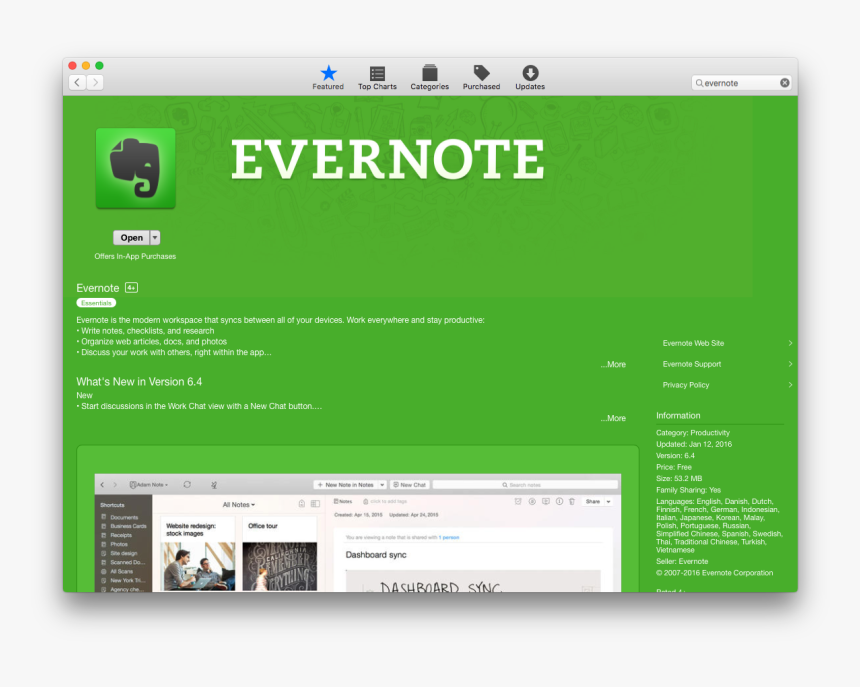The image size is (860, 687).
Task: Switch to Top Charts tab
Action: pyautogui.click(x=377, y=77)
